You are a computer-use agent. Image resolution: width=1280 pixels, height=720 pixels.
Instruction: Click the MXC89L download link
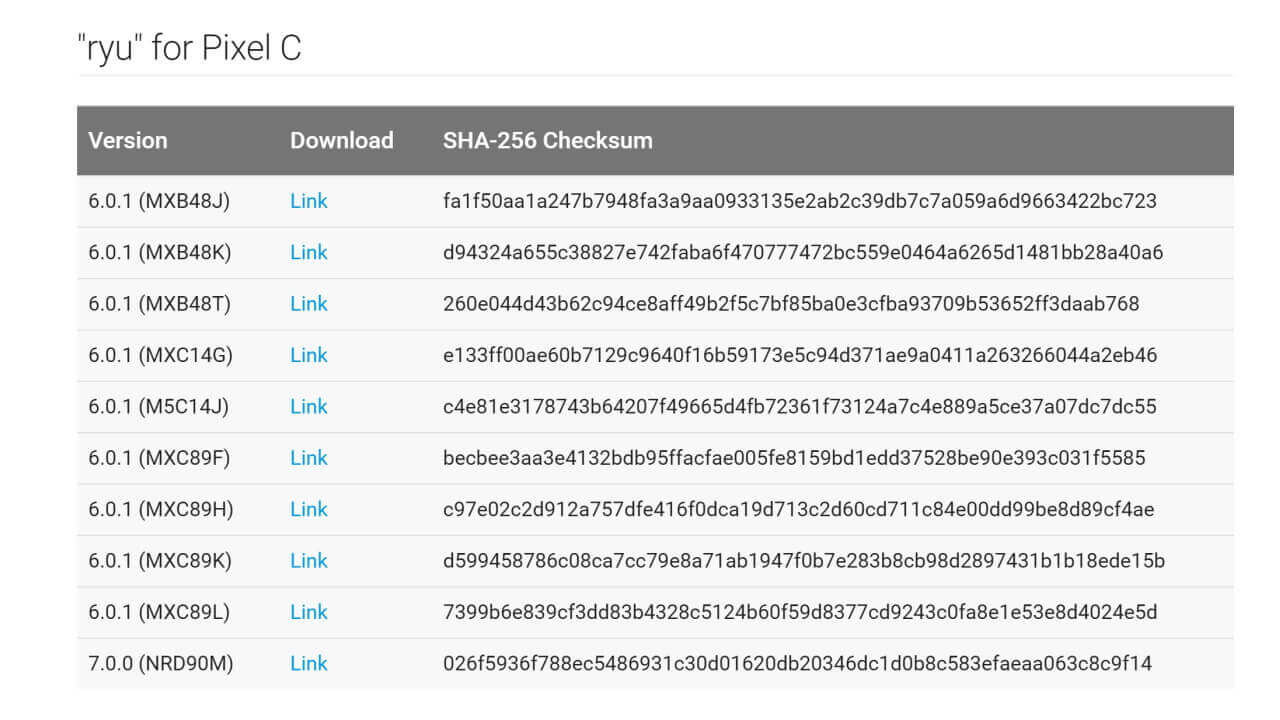(308, 612)
